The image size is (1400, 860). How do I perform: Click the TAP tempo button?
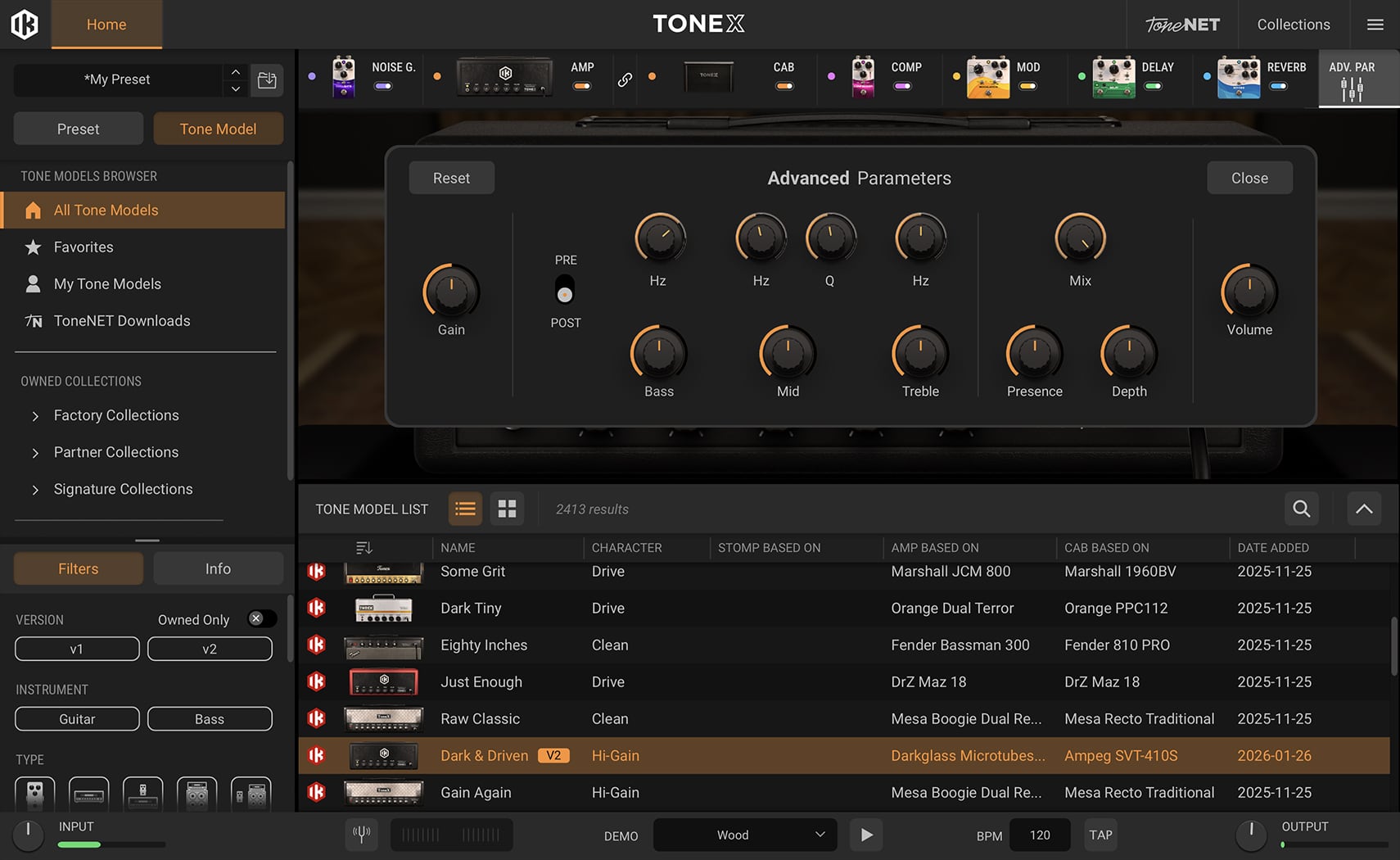click(1100, 835)
